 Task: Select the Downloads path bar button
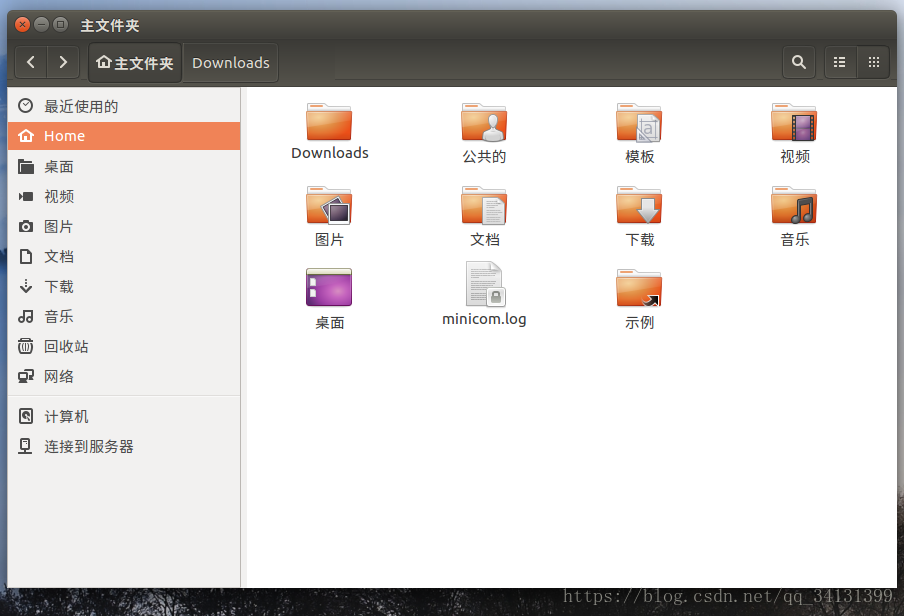point(231,62)
